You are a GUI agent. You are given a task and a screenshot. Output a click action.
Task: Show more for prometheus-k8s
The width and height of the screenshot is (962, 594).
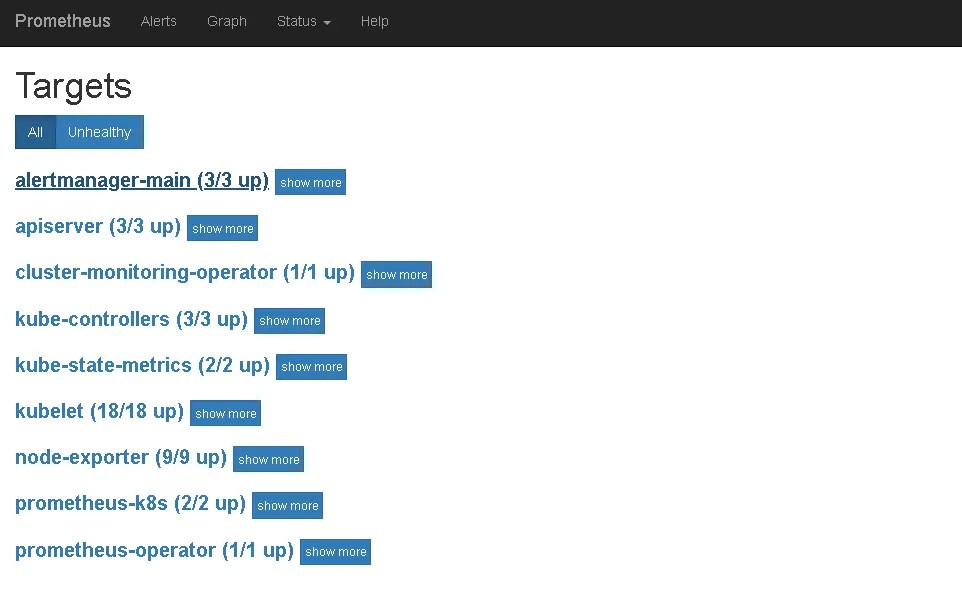[287, 505]
